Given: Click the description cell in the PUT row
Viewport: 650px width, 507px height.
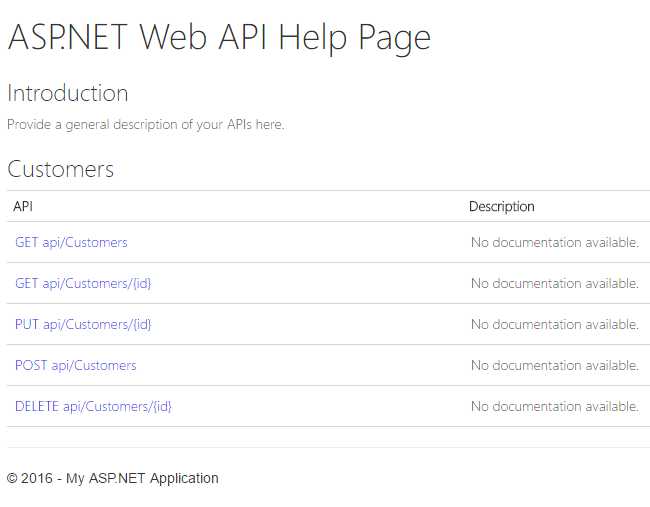Looking at the screenshot, I should (x=554, y=324).
